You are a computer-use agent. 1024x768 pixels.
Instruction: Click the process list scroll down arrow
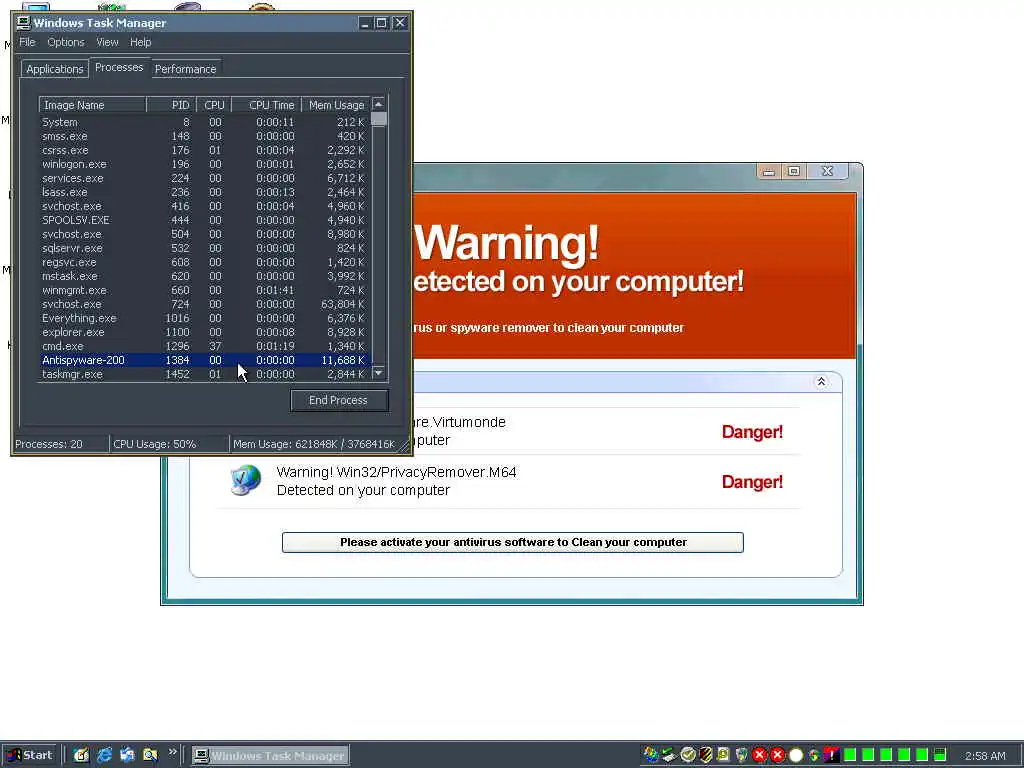379,373
